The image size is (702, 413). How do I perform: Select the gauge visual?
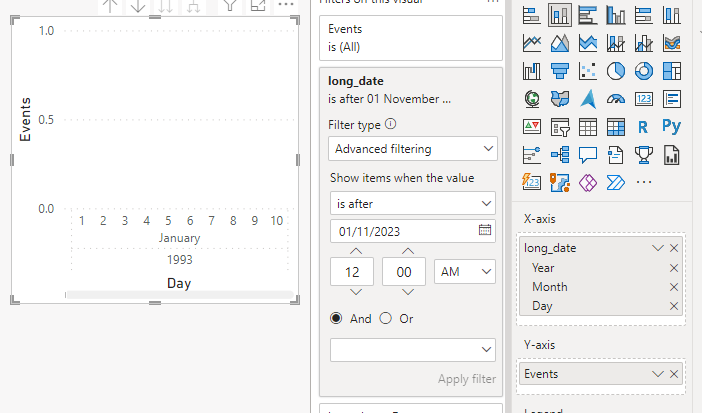click(x=616, y=99)
